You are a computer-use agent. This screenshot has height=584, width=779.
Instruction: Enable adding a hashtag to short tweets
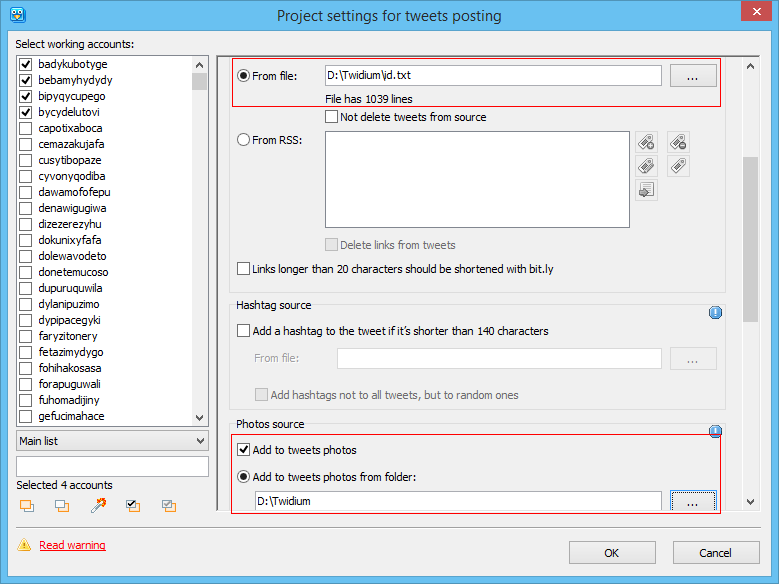tap(243, 331)
